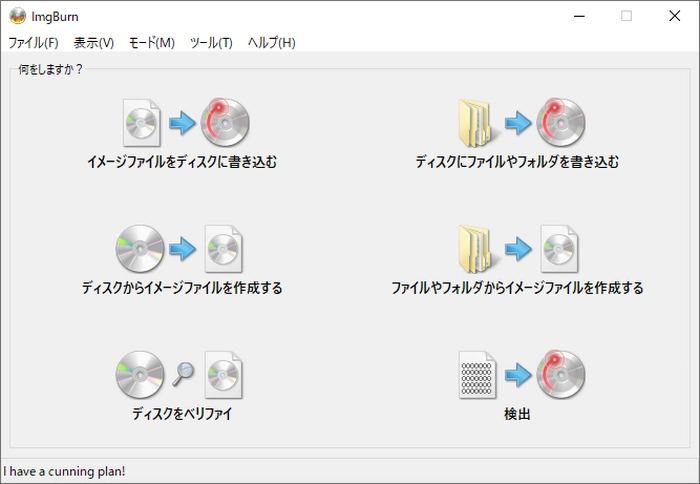Viewport: 700px width, 484px height.
Task: Open the ファイル(F) menu
Action: pos(33,43)
